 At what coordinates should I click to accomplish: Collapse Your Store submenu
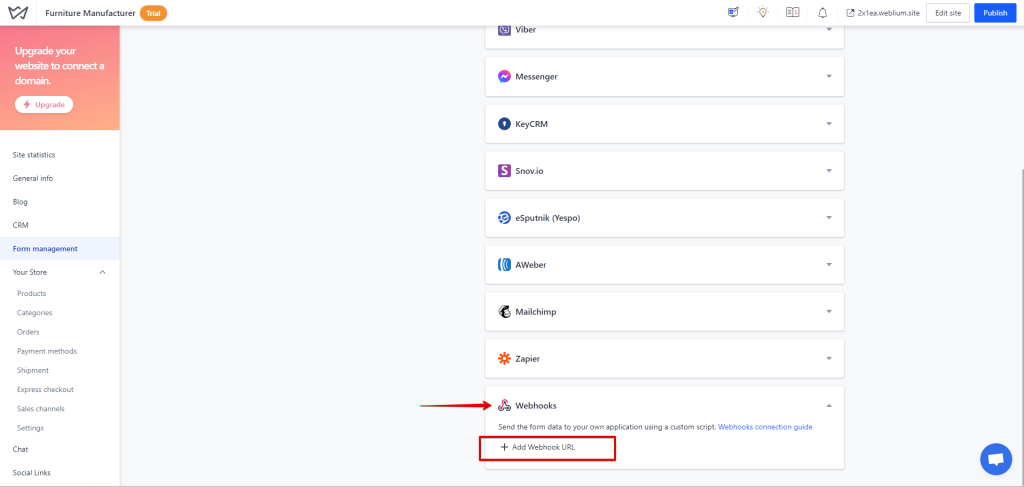click(102, 272)
